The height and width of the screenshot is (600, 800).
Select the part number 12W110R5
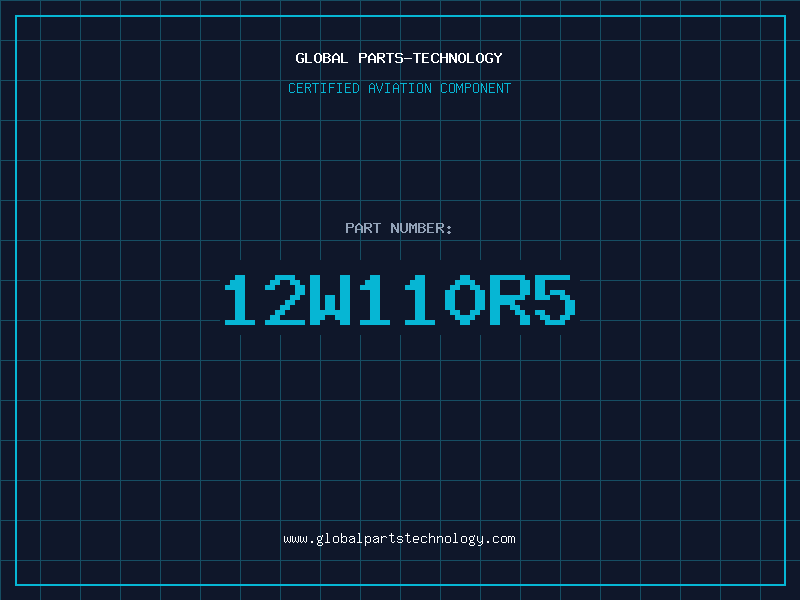(x=400, y=299)
